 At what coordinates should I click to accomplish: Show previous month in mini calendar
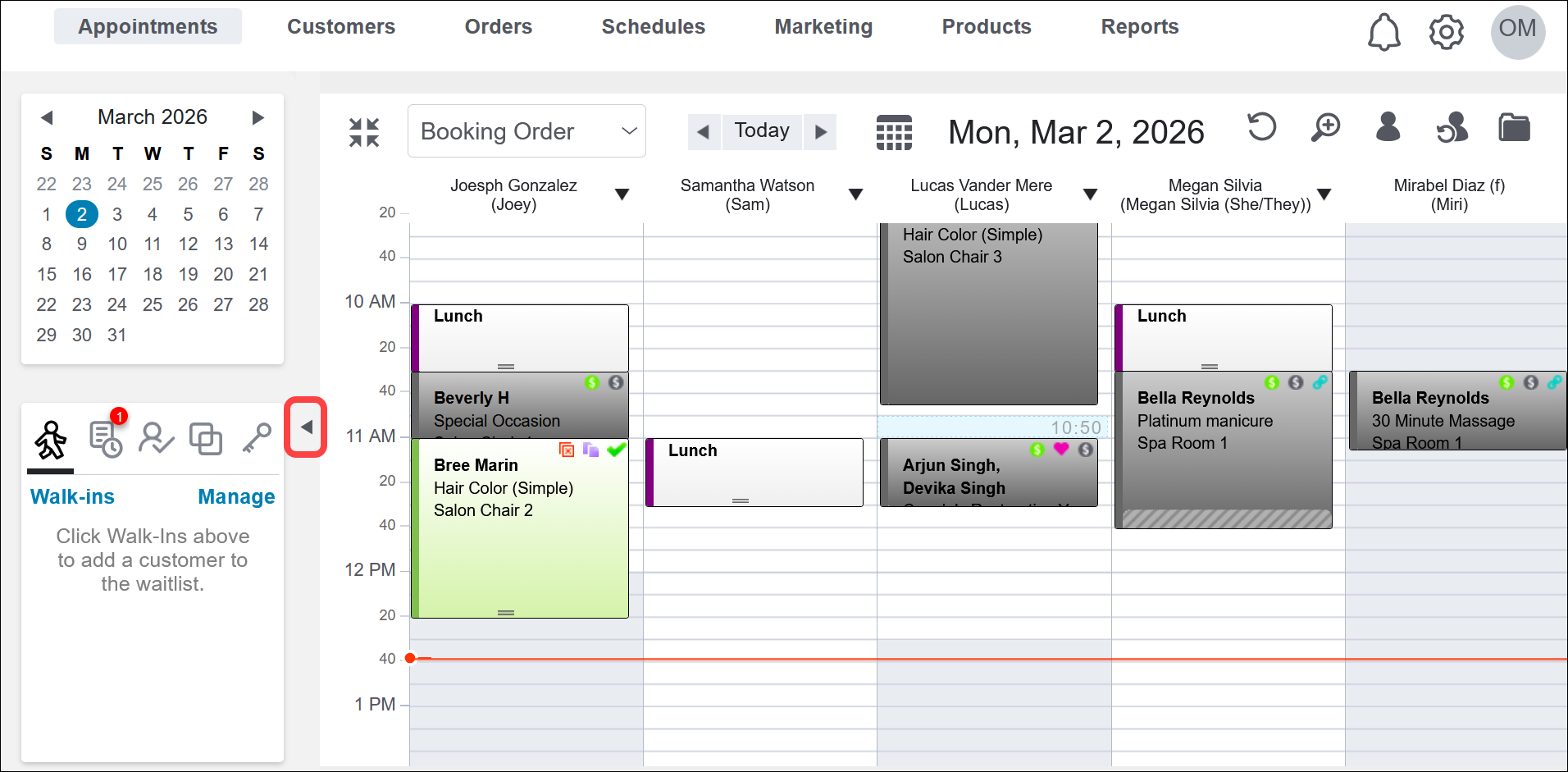(47, 117)
